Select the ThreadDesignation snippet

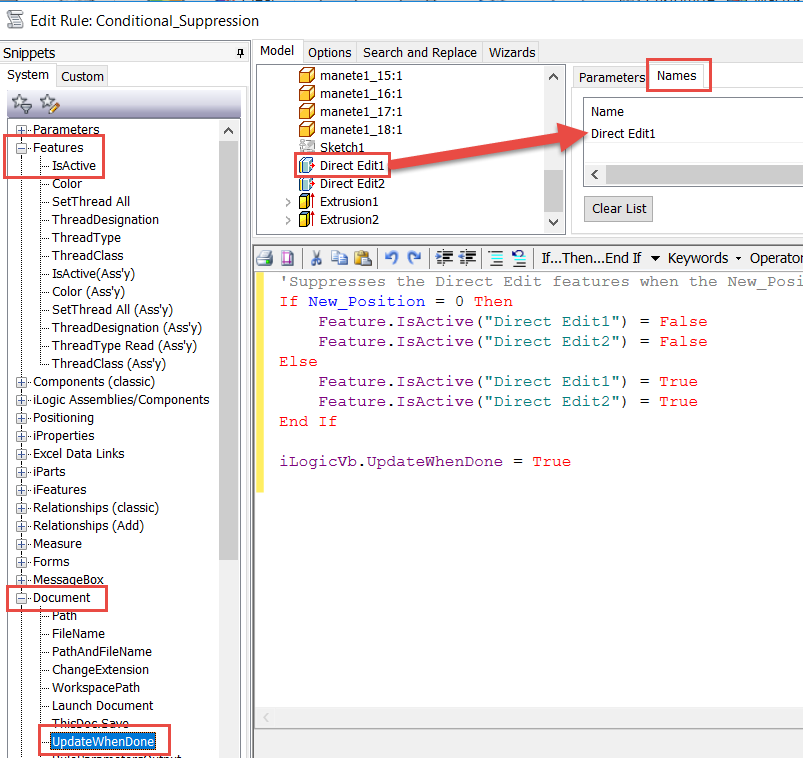point(105,220)
